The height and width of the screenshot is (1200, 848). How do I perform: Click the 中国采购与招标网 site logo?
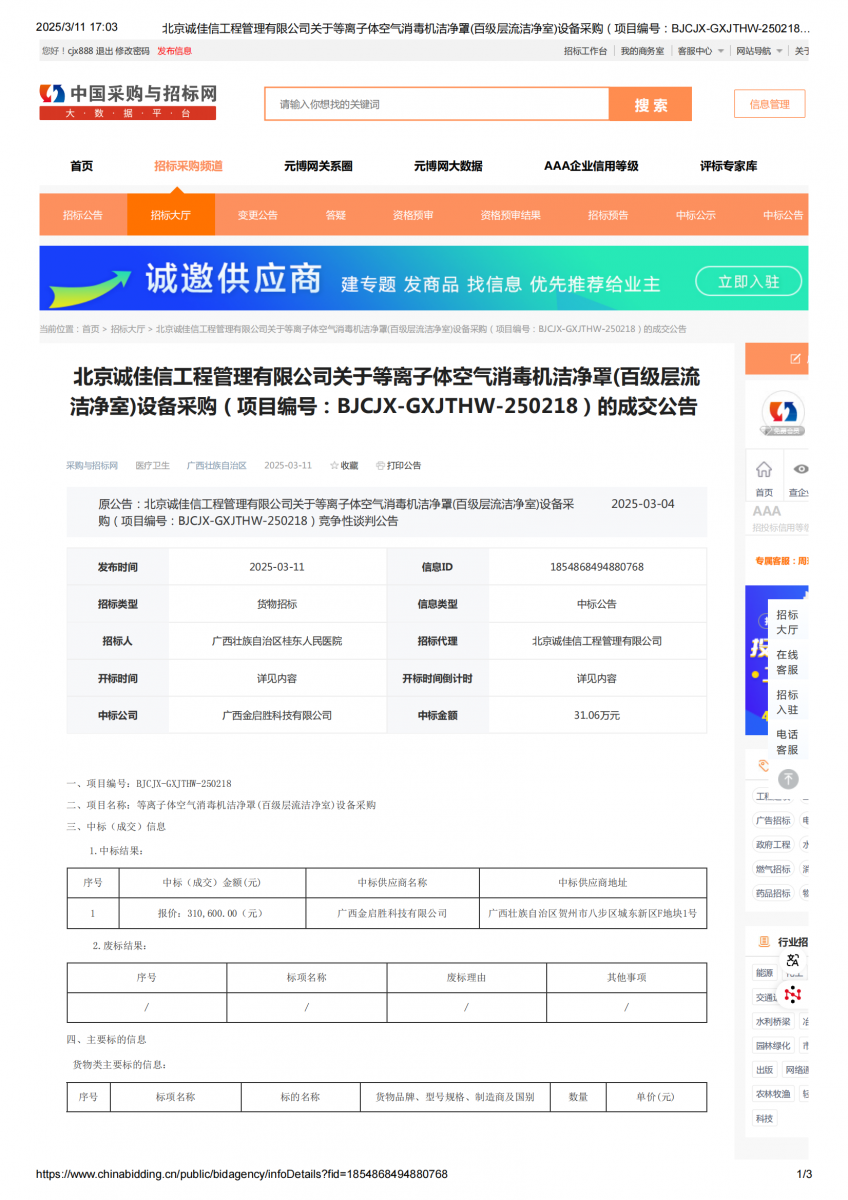coord(128,102)
